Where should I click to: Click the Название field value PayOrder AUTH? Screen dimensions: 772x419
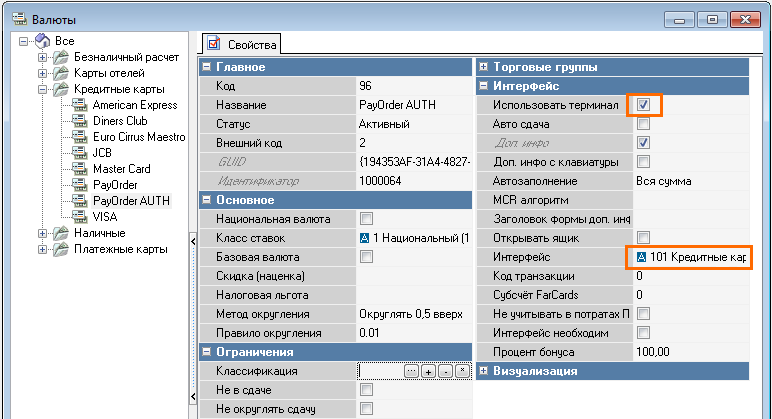[410, 105]
